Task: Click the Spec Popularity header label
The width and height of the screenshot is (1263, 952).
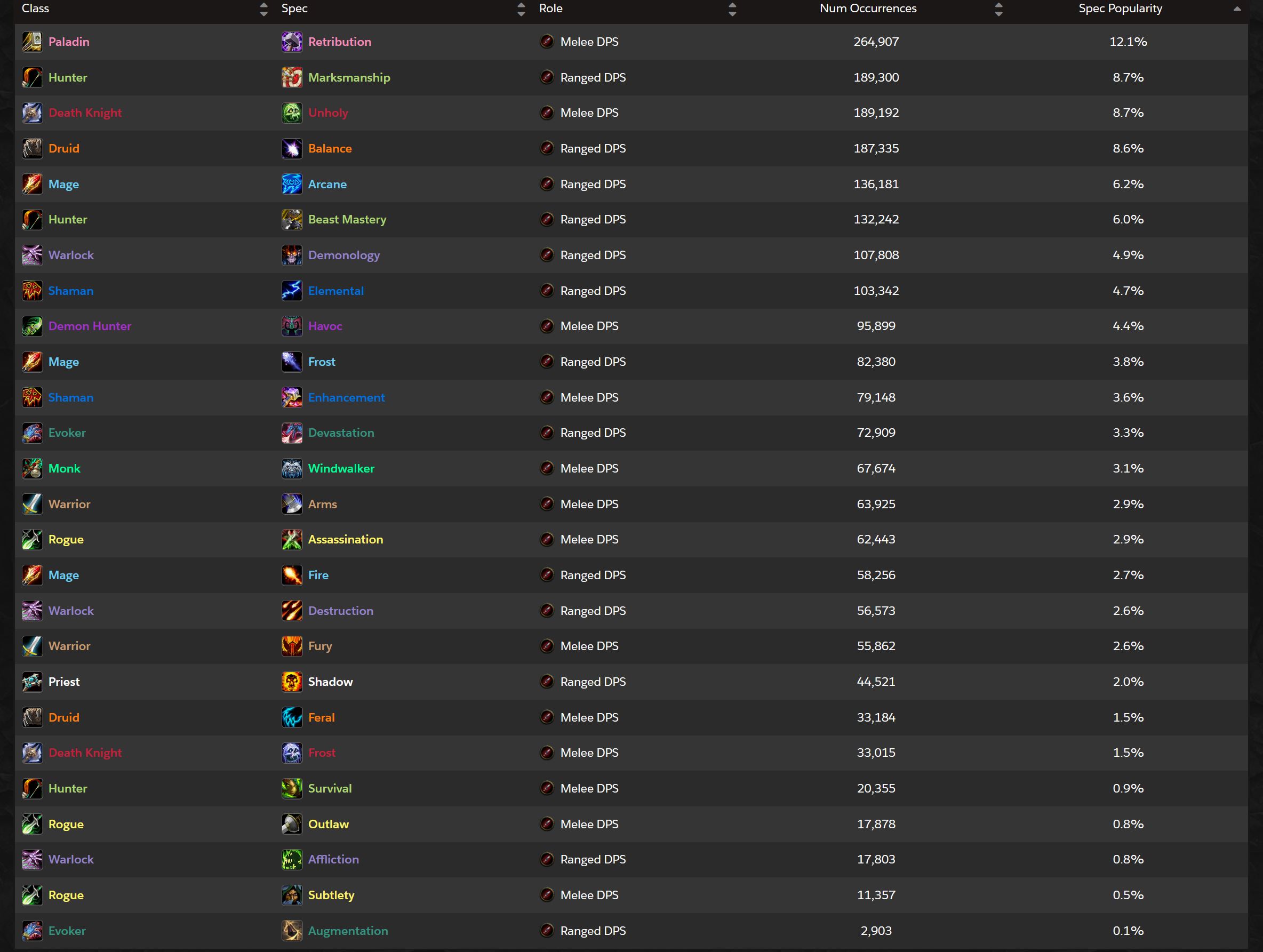Action: tap(1120, 8)
